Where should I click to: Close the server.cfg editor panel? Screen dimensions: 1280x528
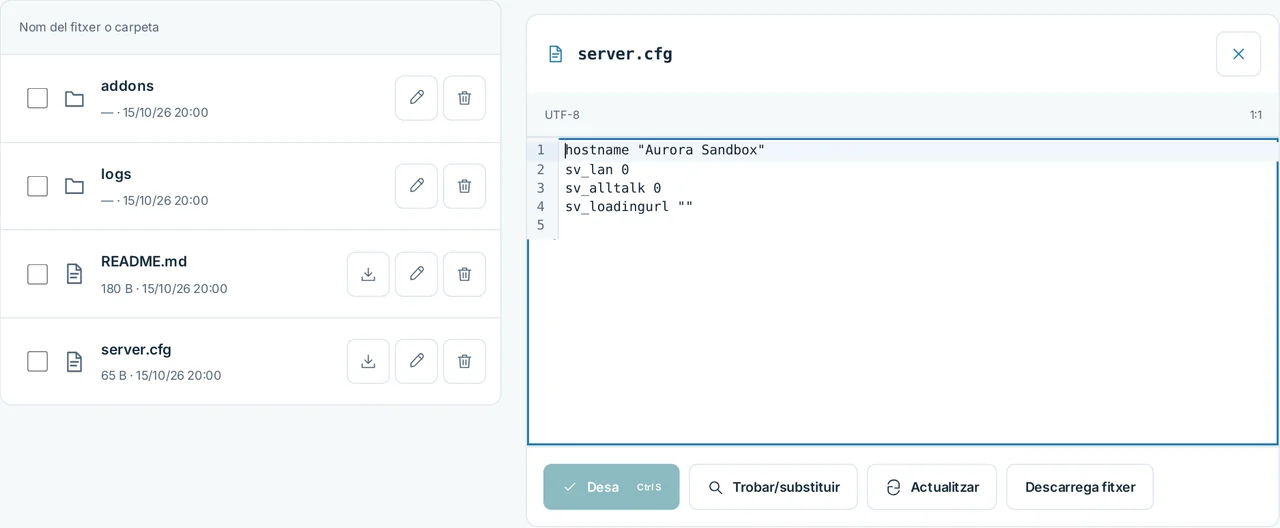(1238, 54)
